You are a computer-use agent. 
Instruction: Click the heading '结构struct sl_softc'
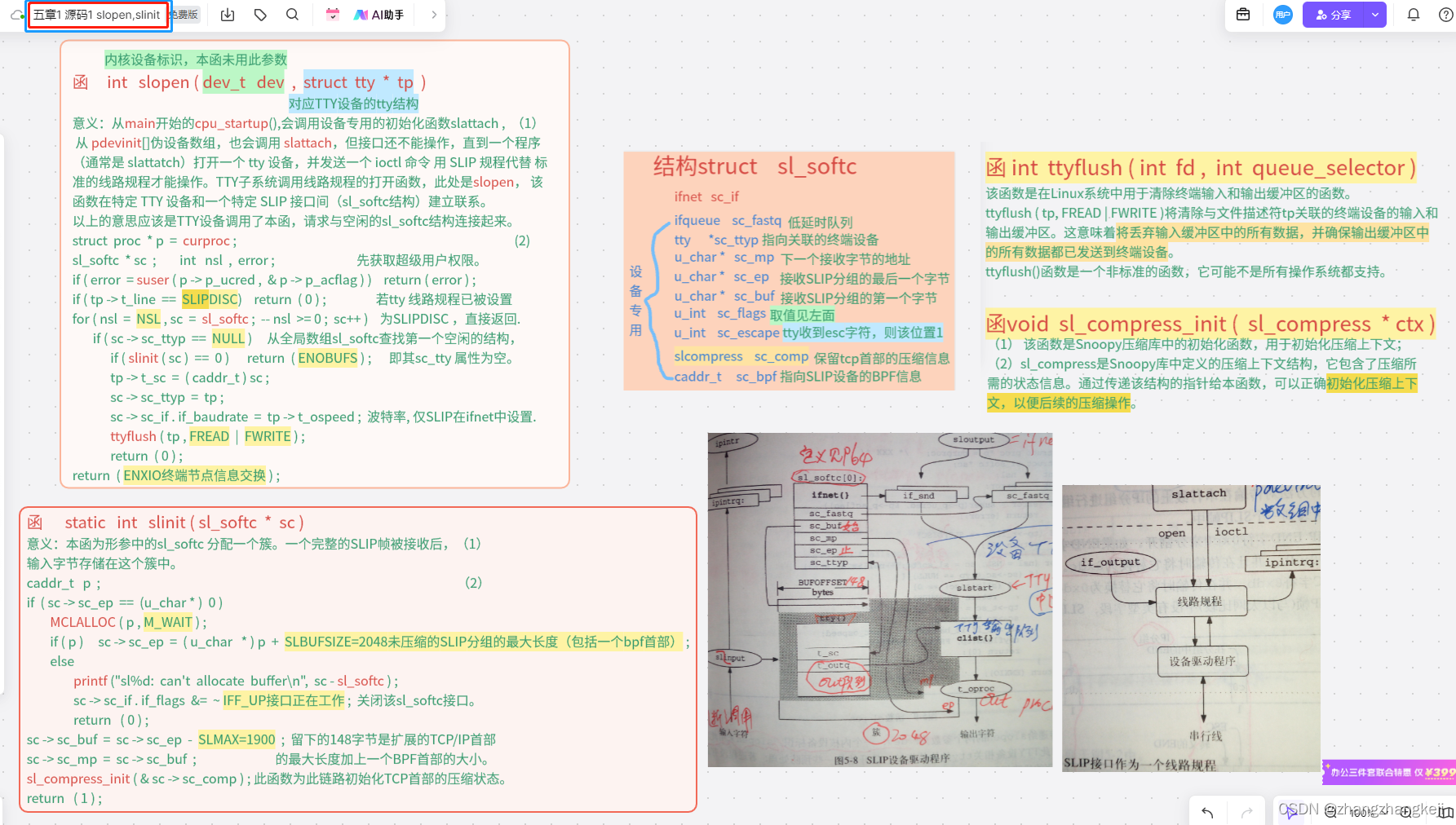(x=755, y=167)
